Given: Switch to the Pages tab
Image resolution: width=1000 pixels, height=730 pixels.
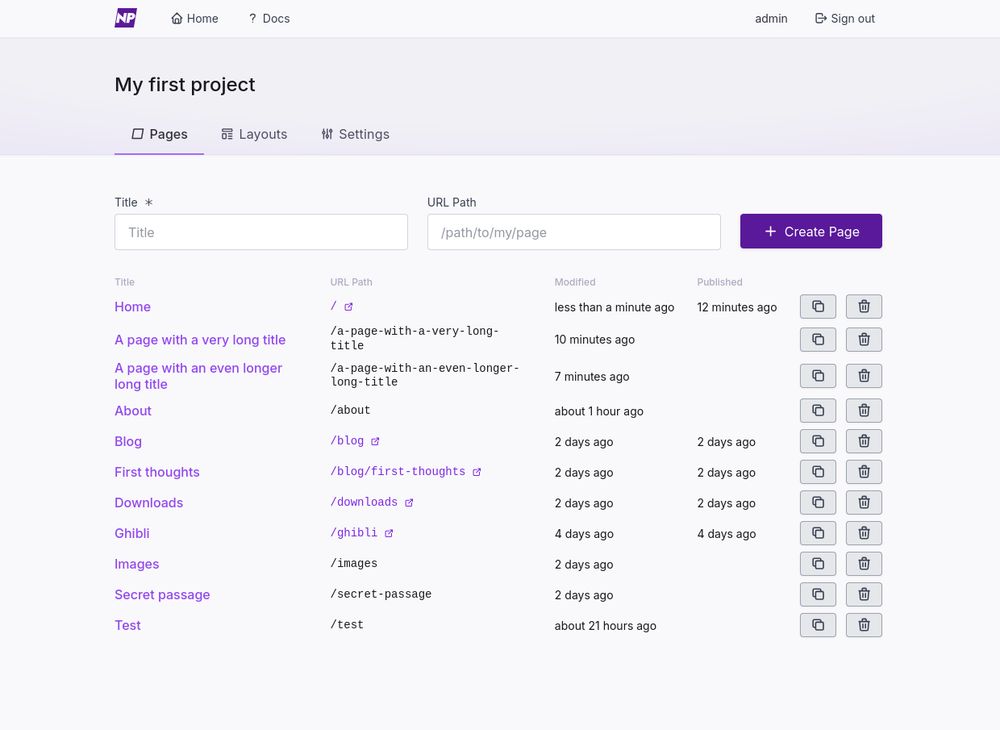Looking at the screenshot, I should (x=159, y=134).
